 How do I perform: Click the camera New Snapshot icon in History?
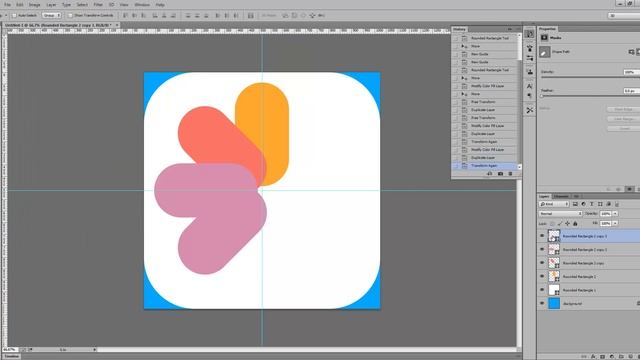pos(500,174)
